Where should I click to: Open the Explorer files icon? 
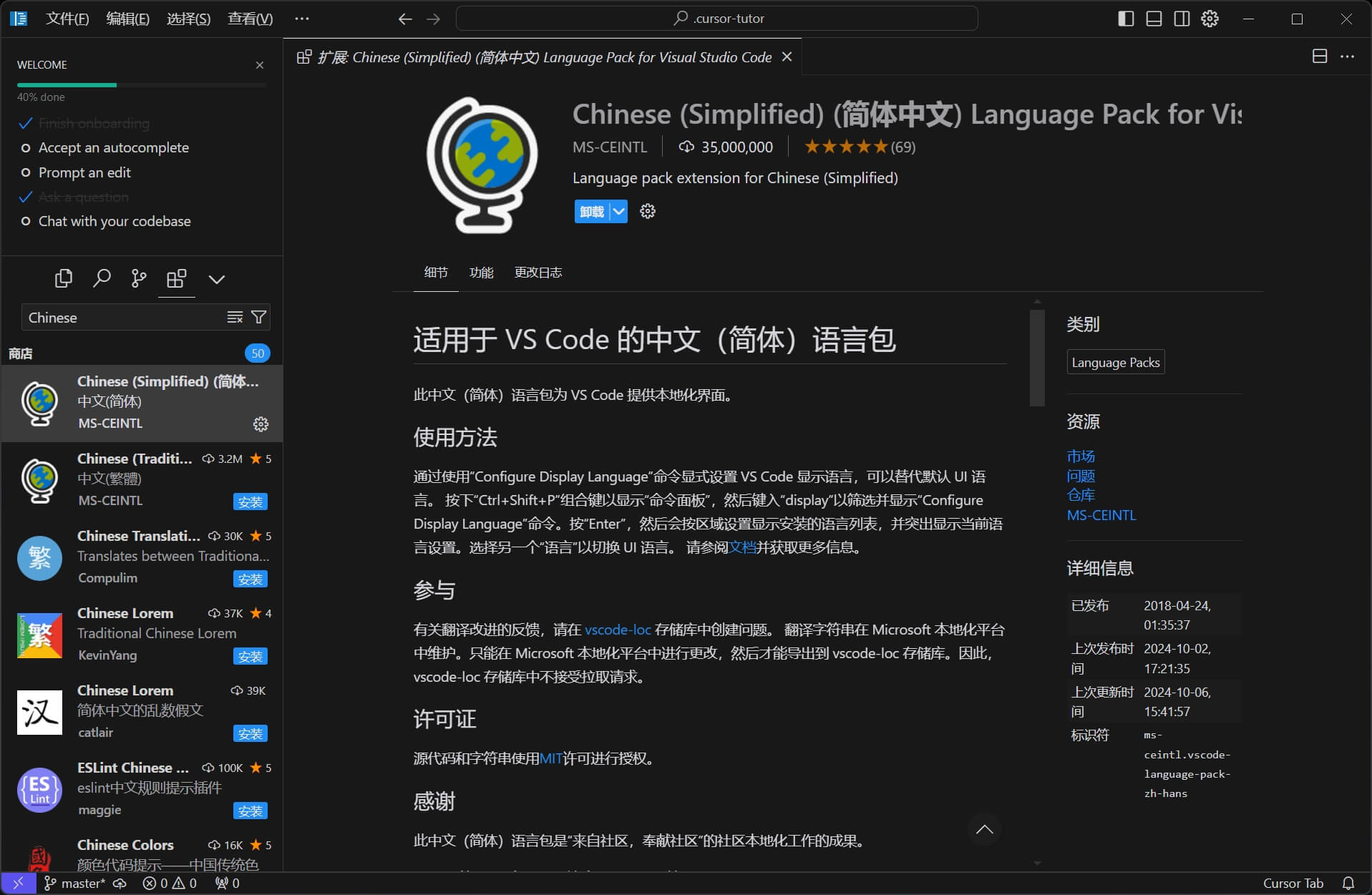(x=64, y=278)
